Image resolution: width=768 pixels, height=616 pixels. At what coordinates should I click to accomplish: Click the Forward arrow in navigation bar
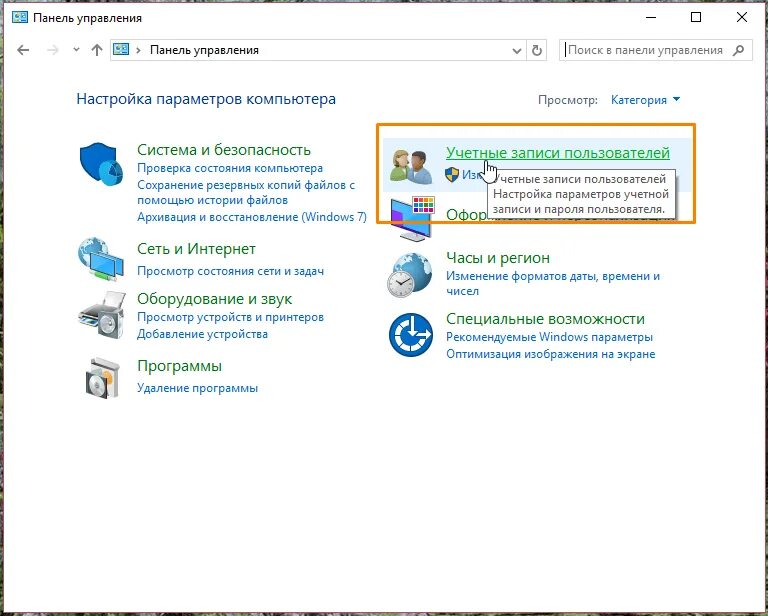point(52,50)
